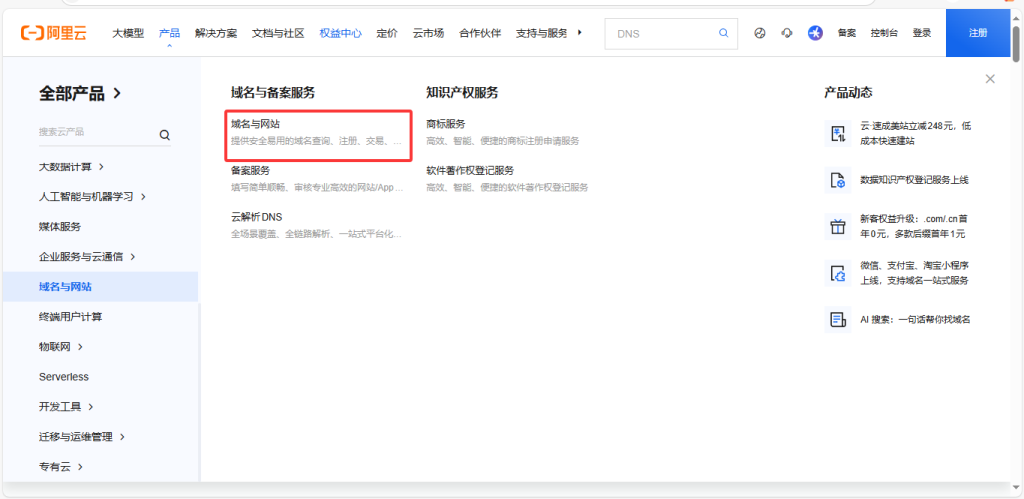
Task: Open 软件著作权登记服务 link
Action: tap(470, 170)
